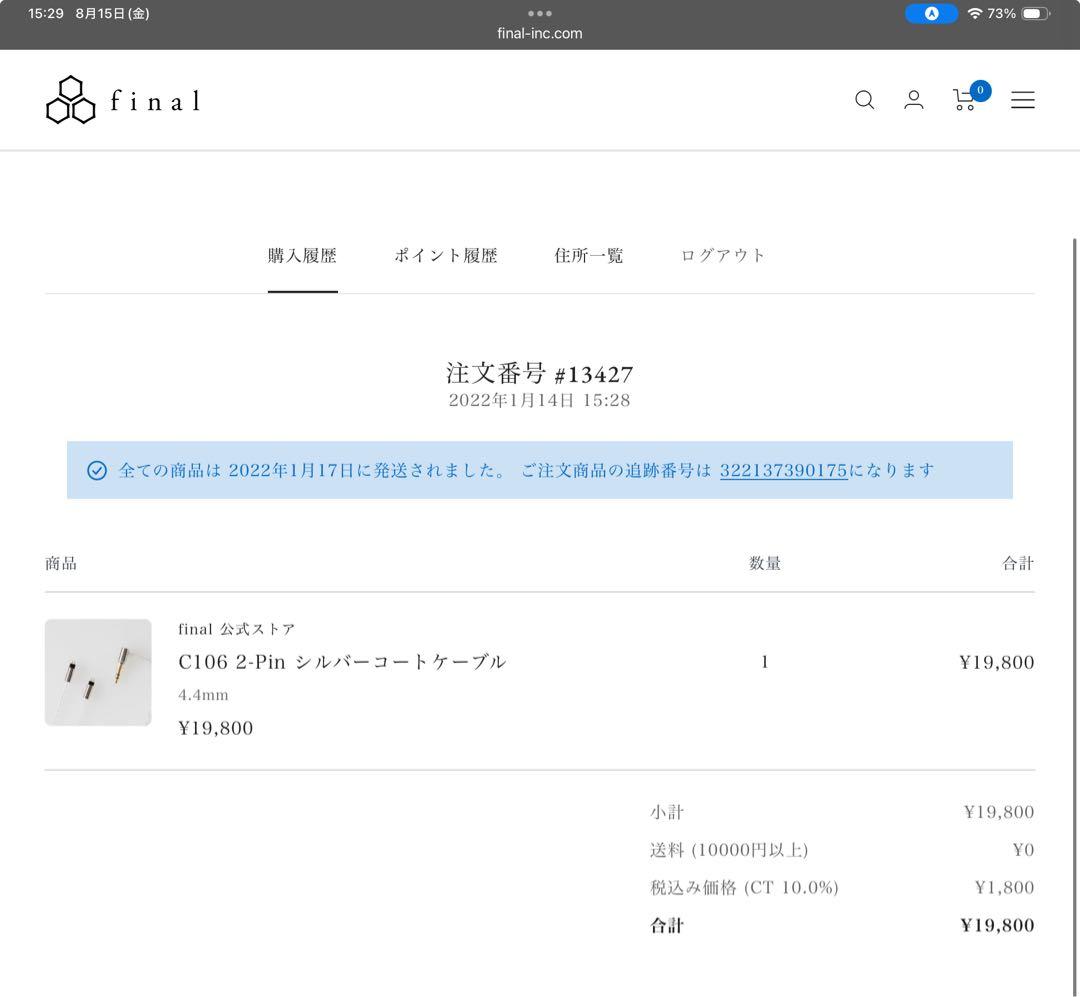Click the final hexagon logo

[x=70, y=97]
